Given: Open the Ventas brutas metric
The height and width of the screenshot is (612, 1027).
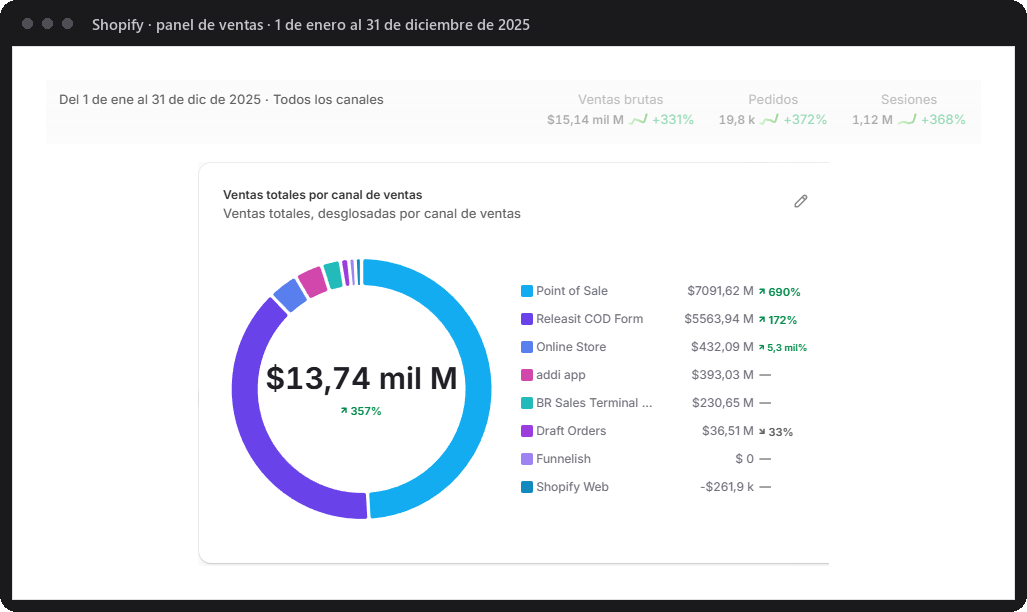Looking at the screenshot, I should pos(620,109).
